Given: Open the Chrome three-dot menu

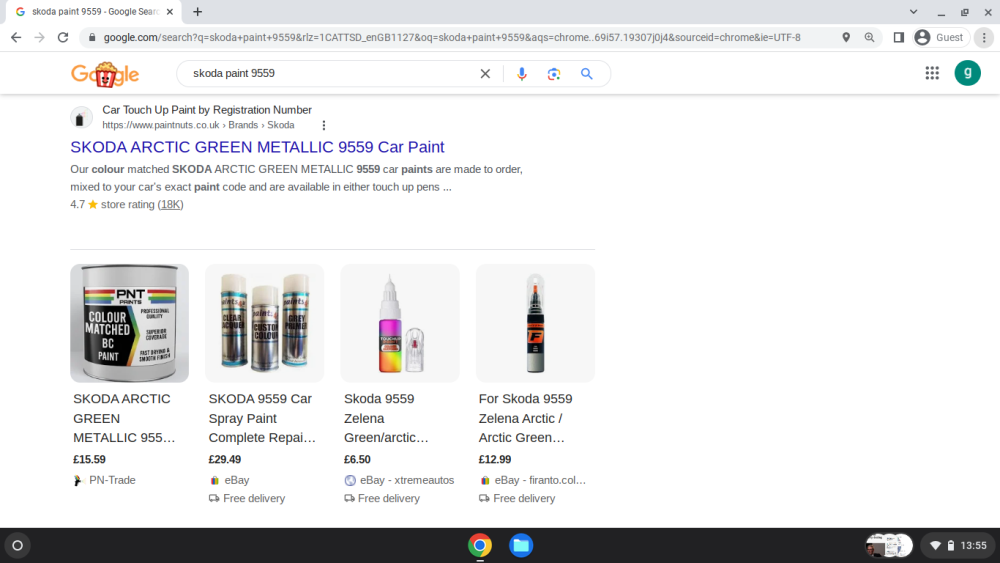Looking at the screenshot, I should (x=984, y=38).
